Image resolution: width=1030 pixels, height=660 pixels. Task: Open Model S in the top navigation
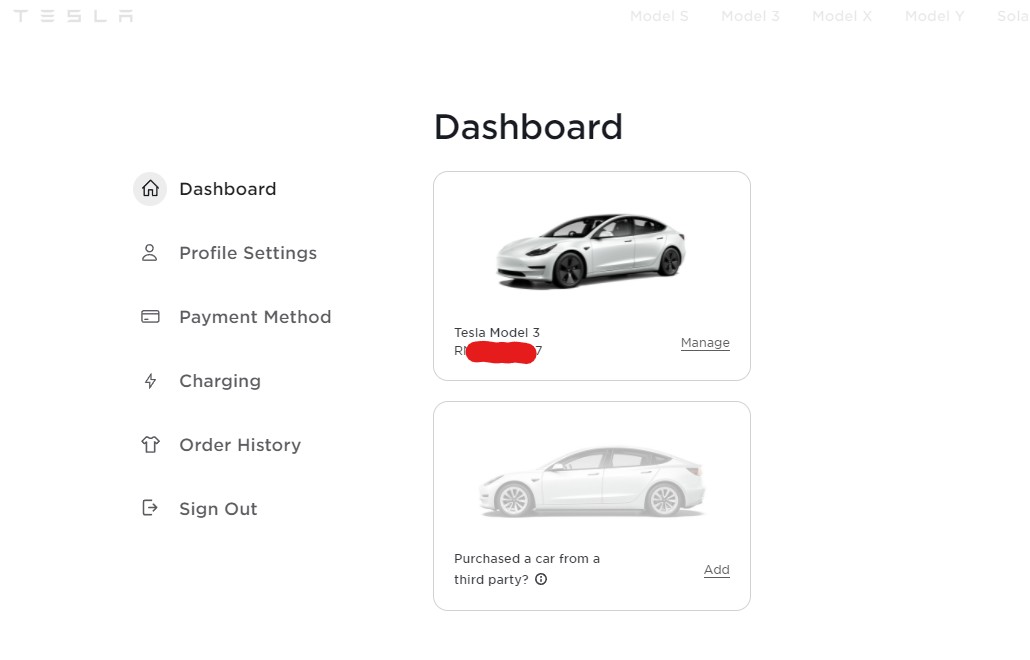pyautogui.click(x=659, y=16)
